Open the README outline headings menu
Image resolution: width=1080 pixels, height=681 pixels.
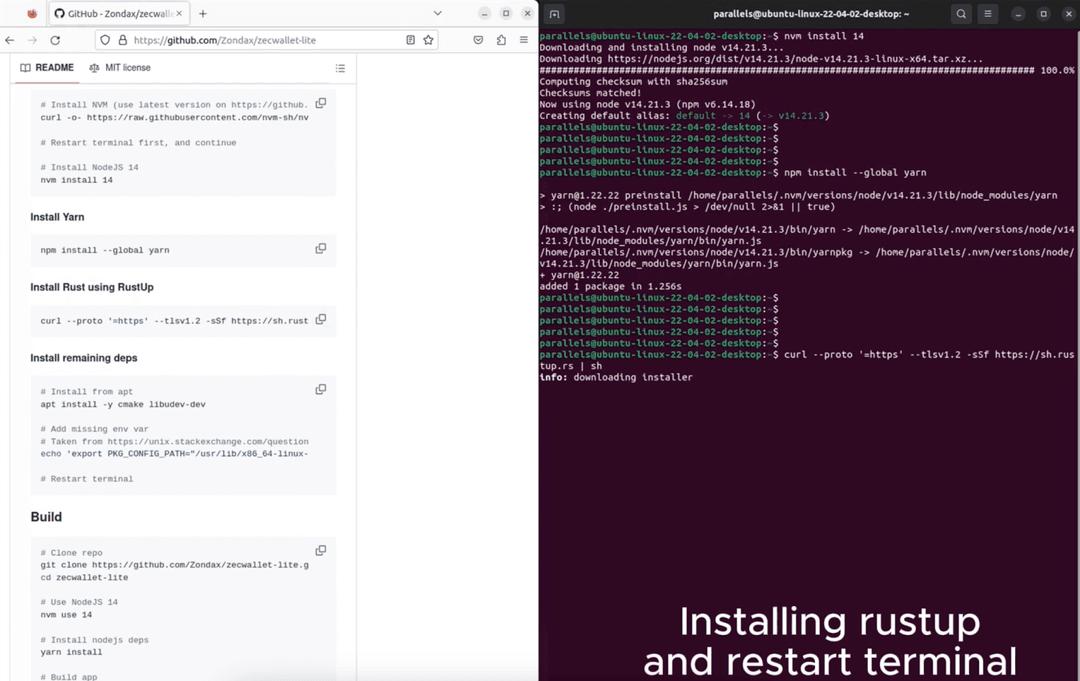tap(340, 67)
